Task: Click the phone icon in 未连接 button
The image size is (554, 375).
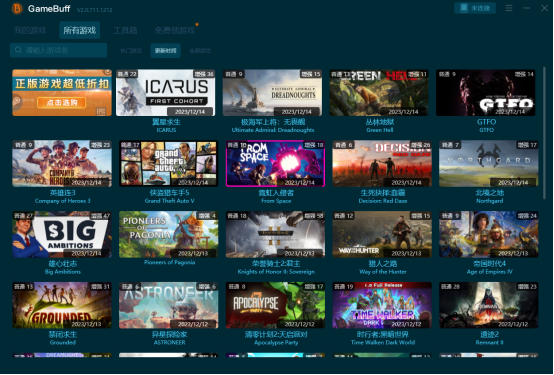Action: pyautogui.click(x=464, y=8)
